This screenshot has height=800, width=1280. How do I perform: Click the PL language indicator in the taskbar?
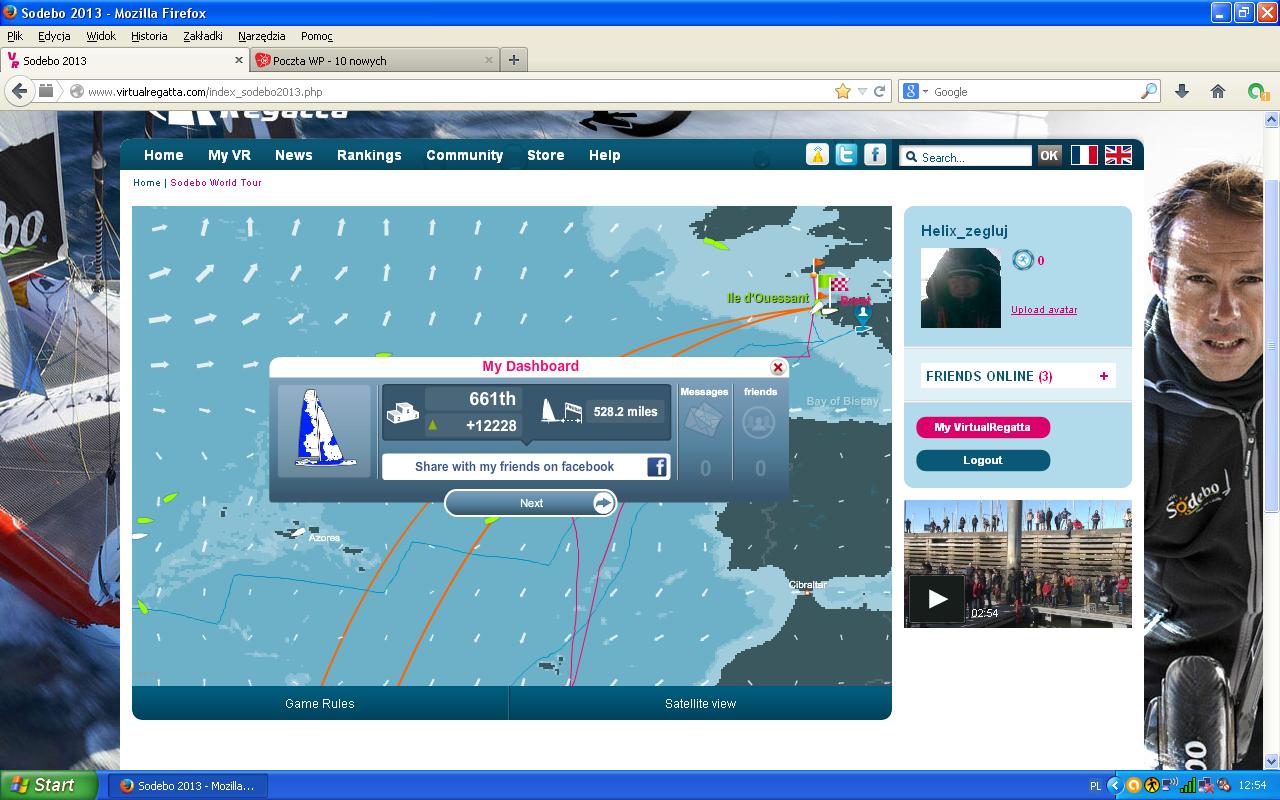pyautogui.click(x=1095, y=786)
